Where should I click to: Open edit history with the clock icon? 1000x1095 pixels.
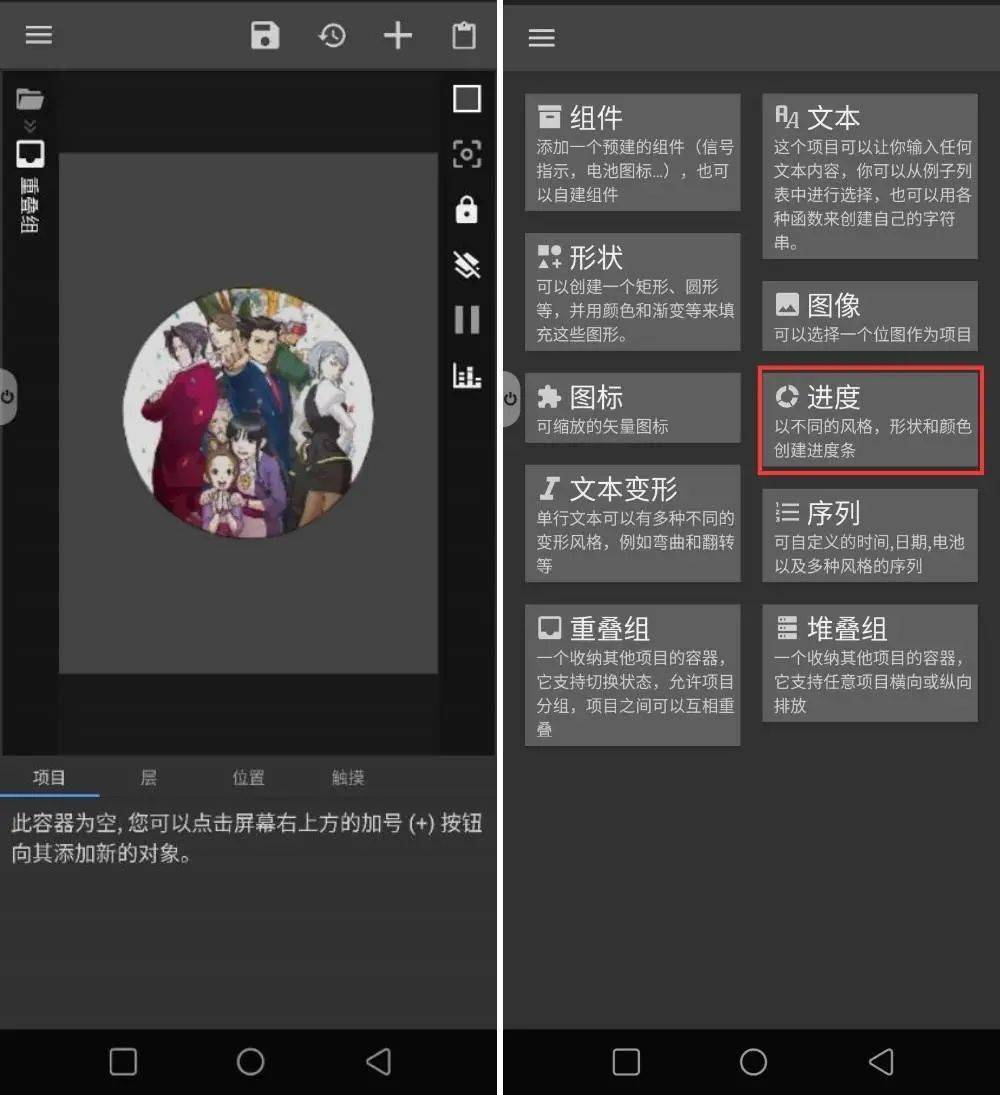pos(331,35)
